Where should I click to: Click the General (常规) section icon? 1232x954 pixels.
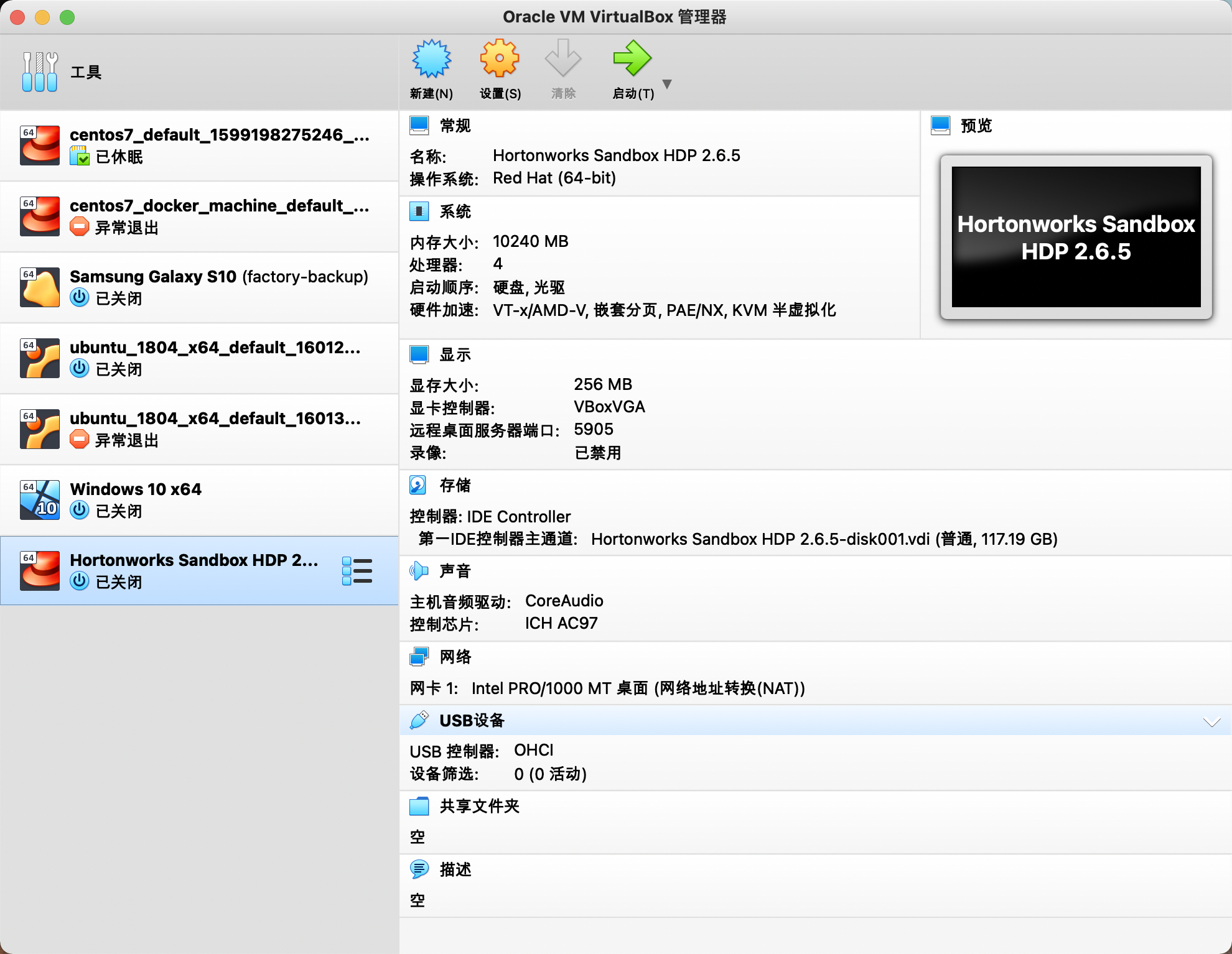(419, 126)
